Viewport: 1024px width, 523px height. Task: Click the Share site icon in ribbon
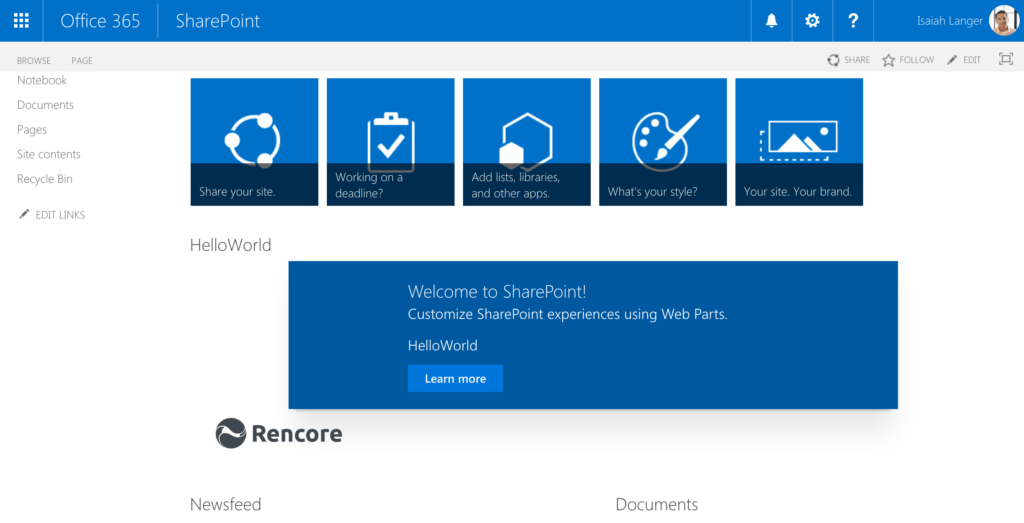click(834, 60)
